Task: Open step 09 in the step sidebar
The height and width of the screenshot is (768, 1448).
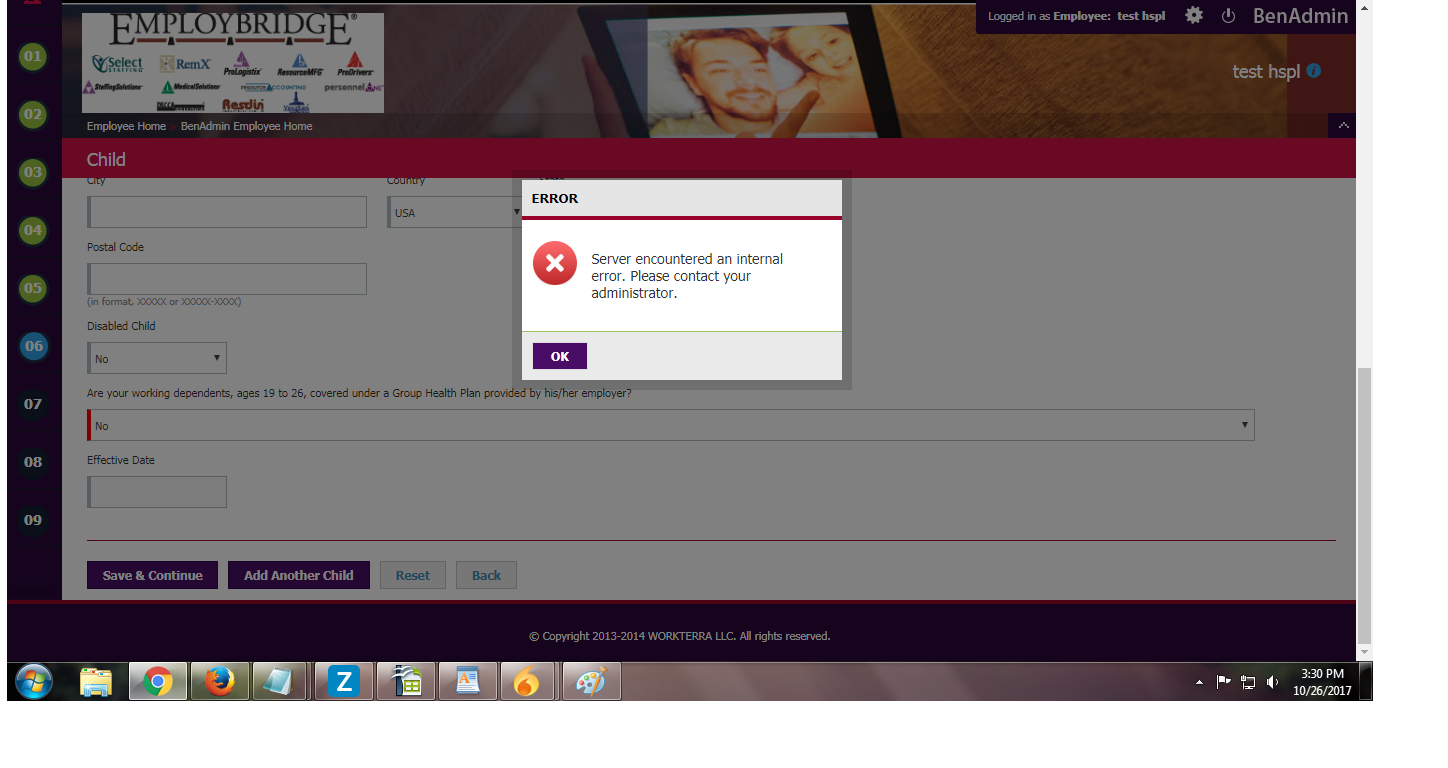Action: click(34, 520)
